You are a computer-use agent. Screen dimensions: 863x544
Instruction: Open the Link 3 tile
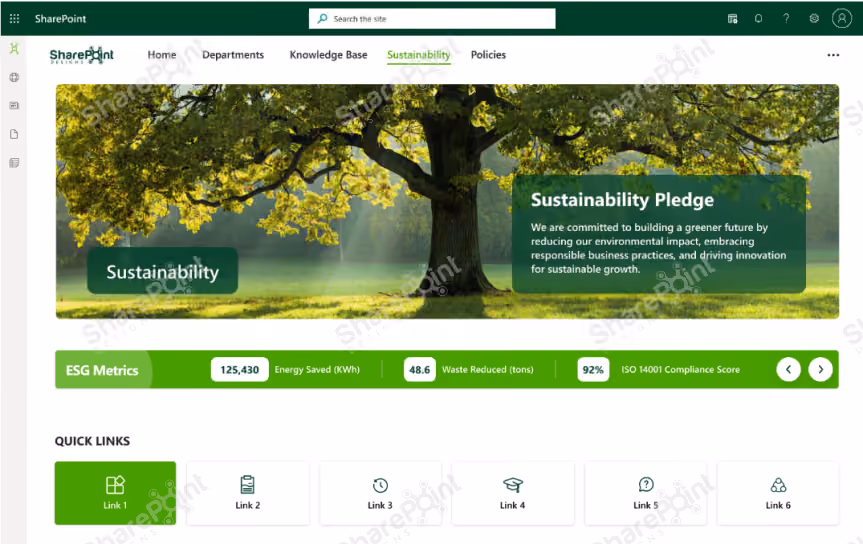(x=380, y=493)
